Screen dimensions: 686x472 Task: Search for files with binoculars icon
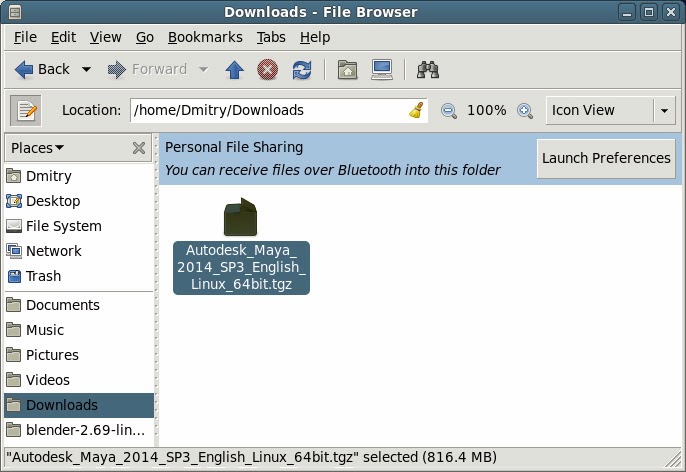427,70
